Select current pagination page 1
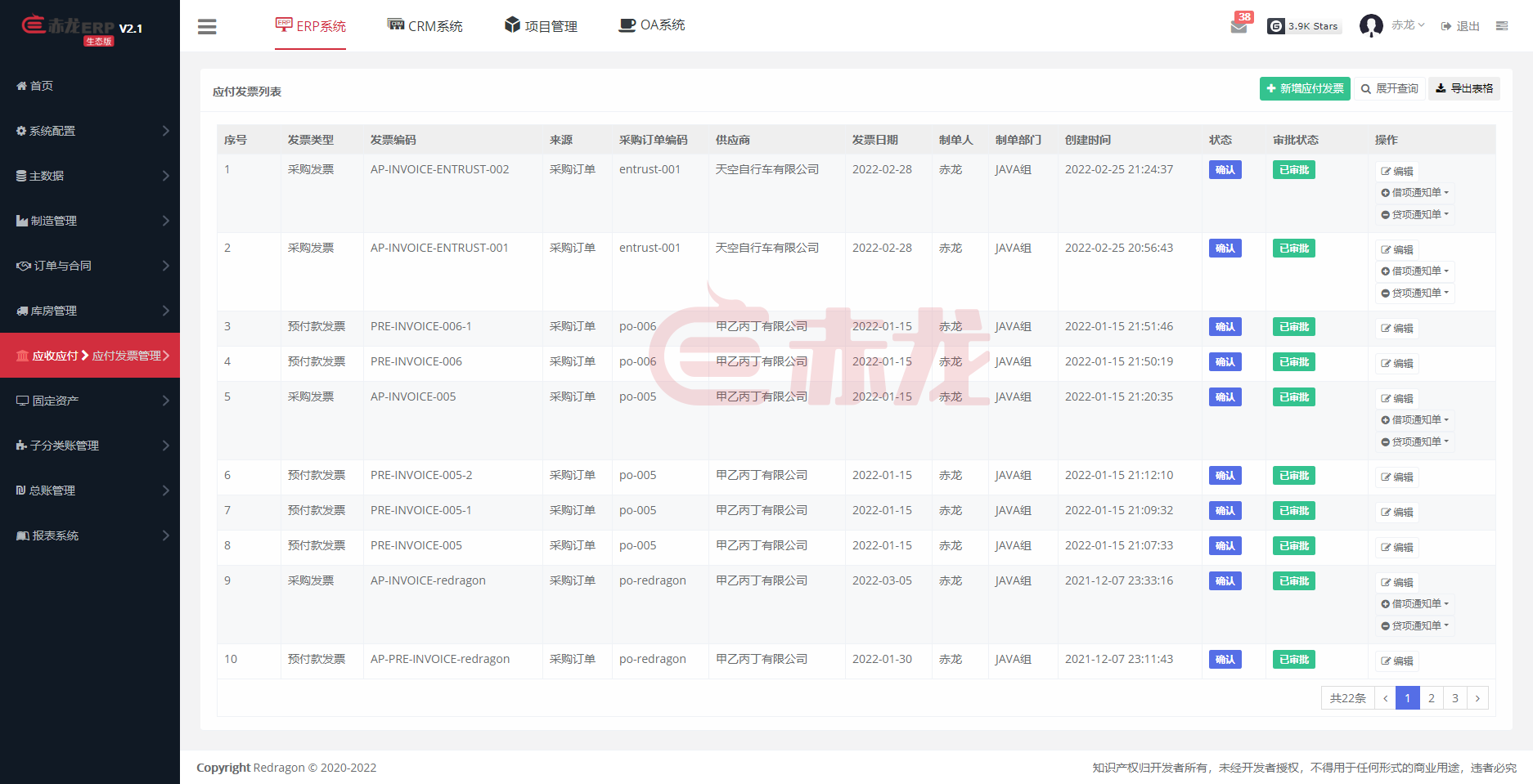Image resolution: width=1533 pixels, height=784 pixels. 1408,698
